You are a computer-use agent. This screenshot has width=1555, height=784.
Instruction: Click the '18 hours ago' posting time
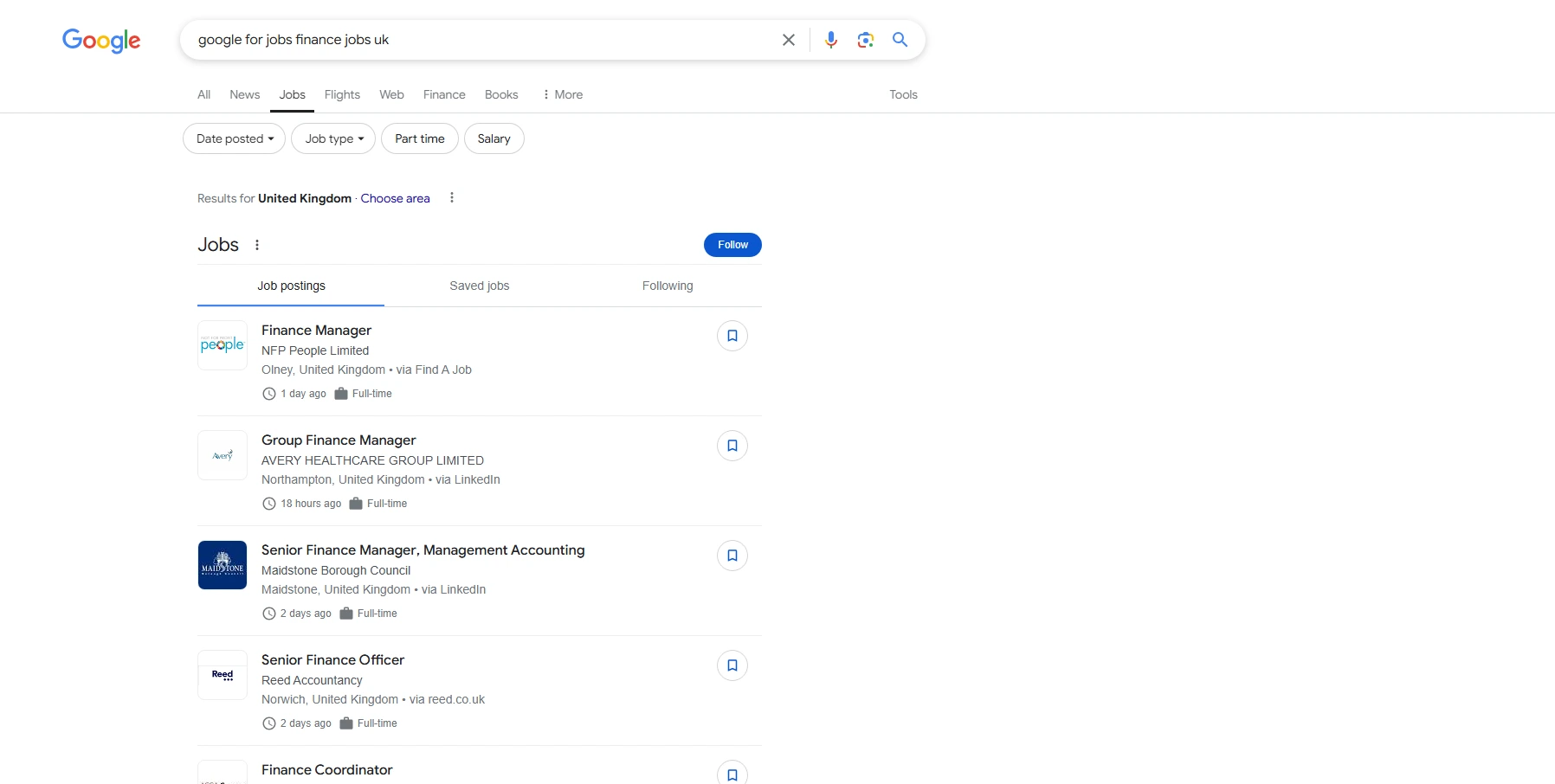point(311,504)
